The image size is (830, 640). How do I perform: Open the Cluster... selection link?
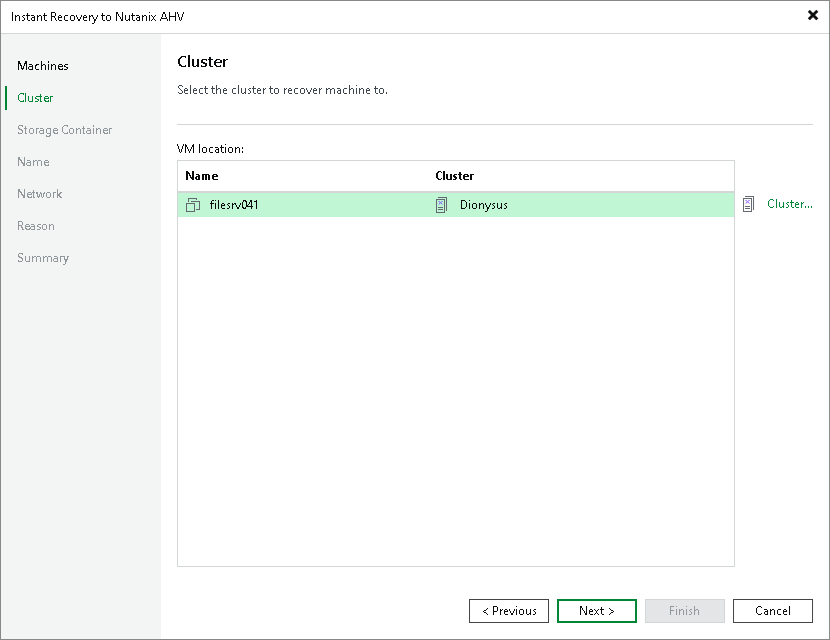(x=789, y=204)
